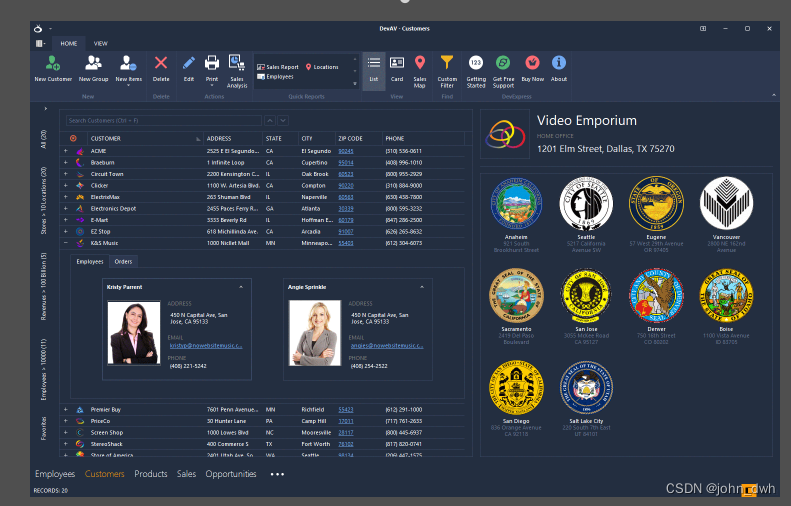Open the Employees quick report
Screen dimensions: 791x506
coord(275,77)
